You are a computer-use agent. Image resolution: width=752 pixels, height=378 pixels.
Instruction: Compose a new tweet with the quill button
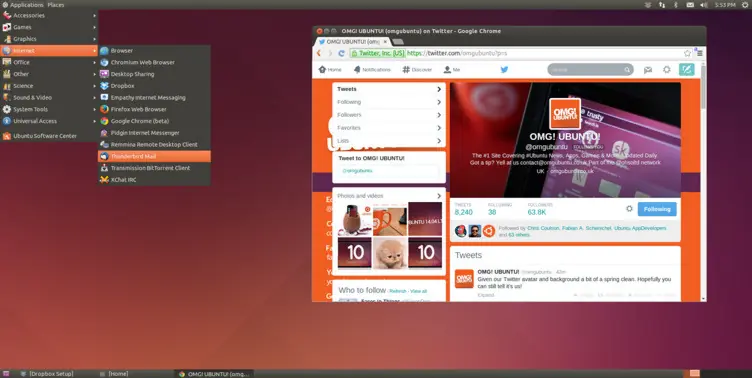[687, 70]
